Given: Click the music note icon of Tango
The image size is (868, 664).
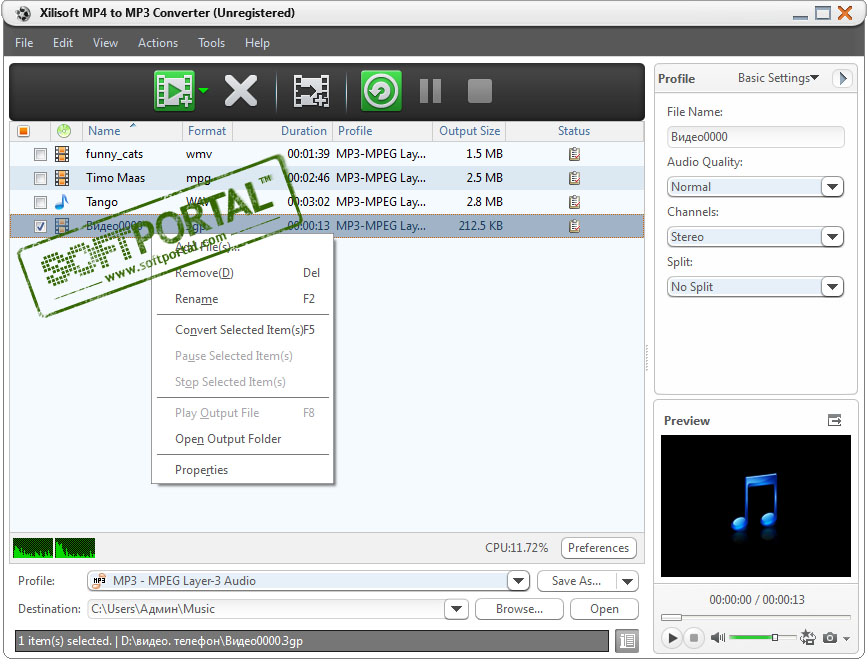Looking at the screenshot, I should (62, 202).
